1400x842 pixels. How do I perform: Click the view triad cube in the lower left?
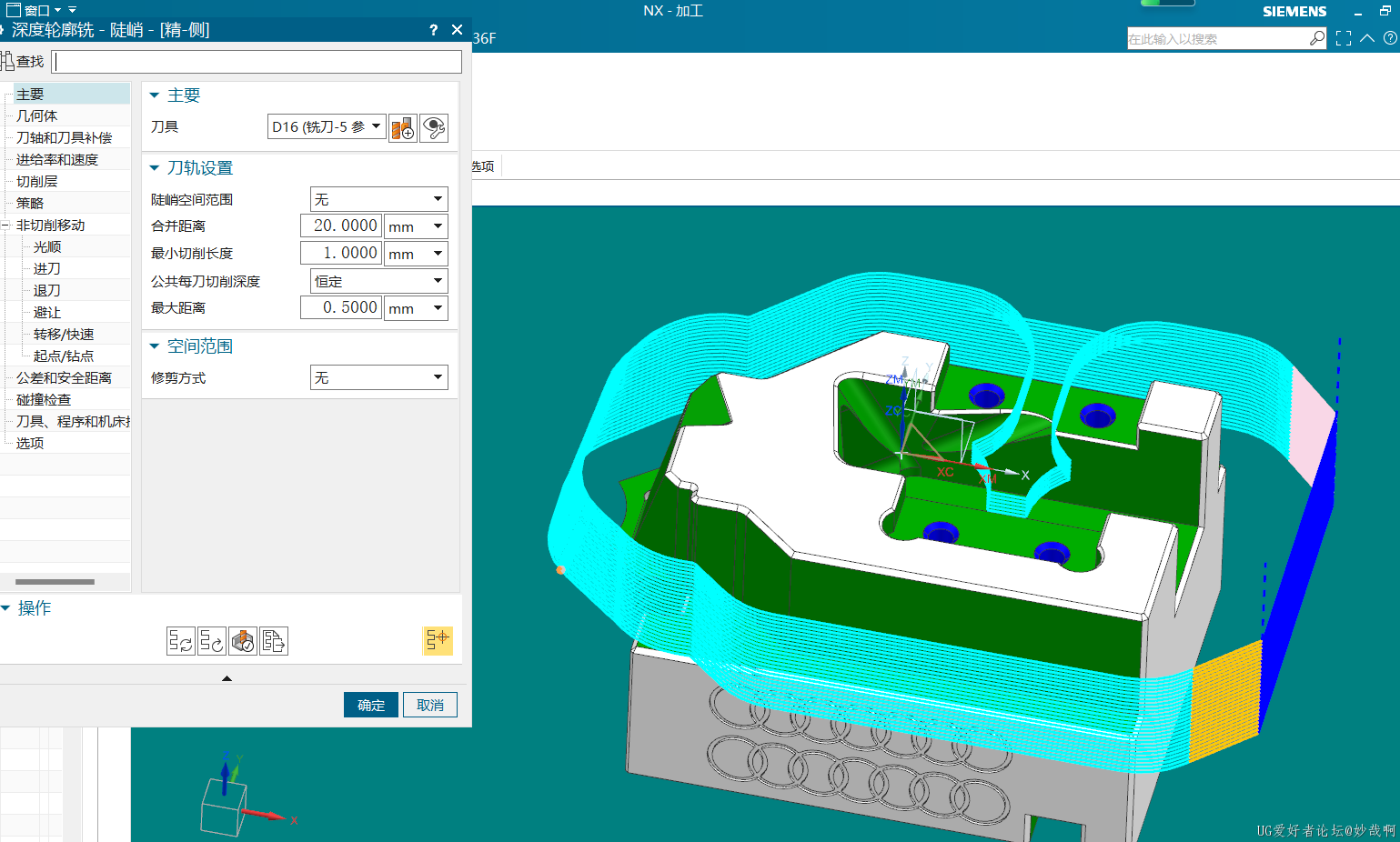pyautogui.click(x=223, y=807)
